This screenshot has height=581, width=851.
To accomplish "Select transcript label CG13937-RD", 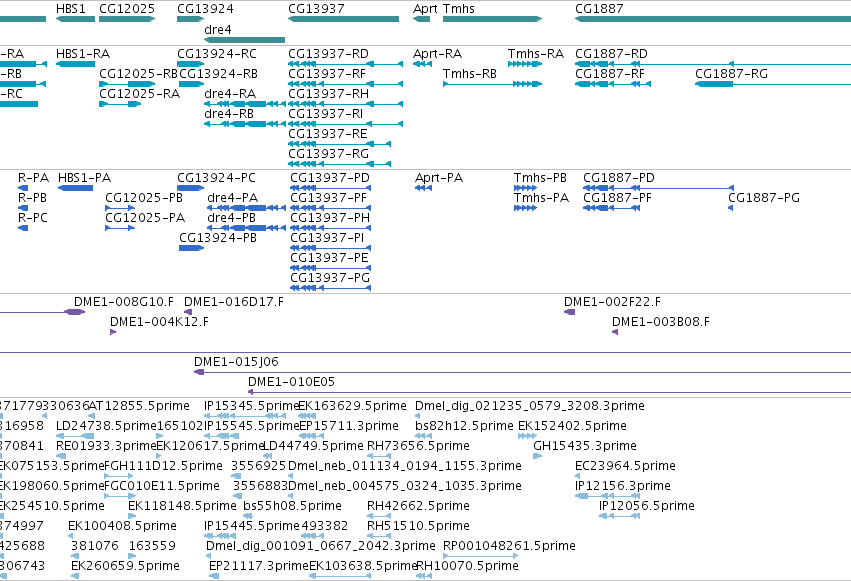I will [328, 54].
